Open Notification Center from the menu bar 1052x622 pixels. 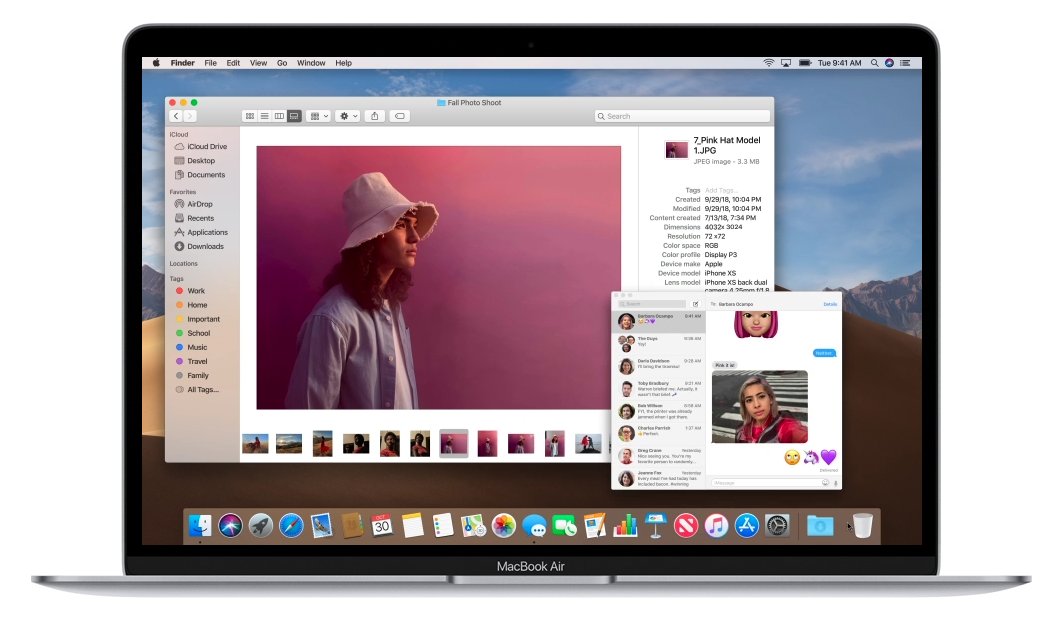(905, 62)
